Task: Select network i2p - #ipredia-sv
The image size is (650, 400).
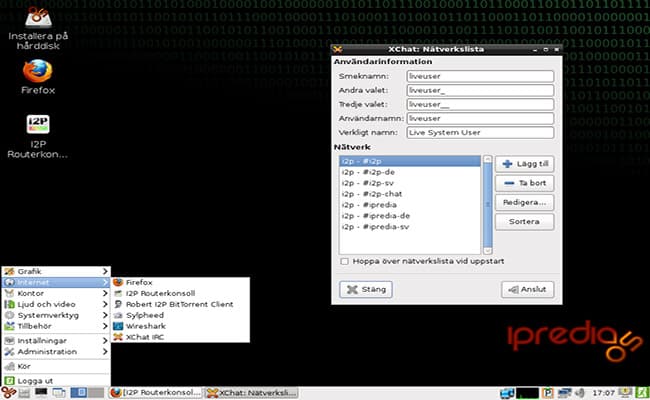Action: (410, 227)
